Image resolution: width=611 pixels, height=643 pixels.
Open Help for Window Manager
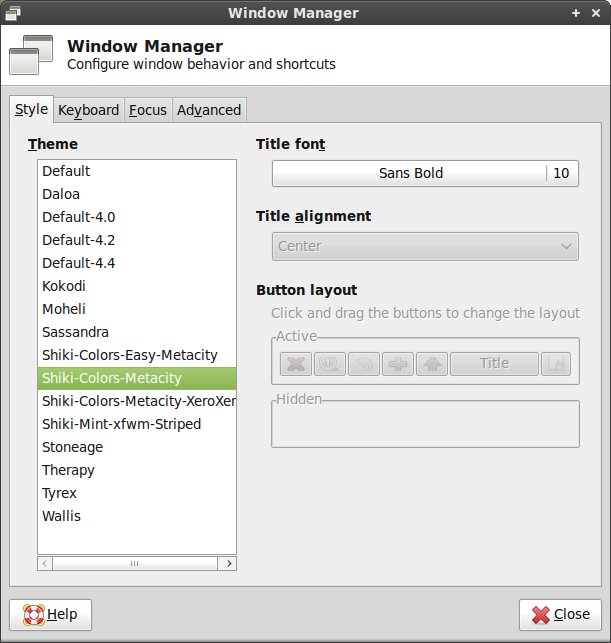pos(50,614)
